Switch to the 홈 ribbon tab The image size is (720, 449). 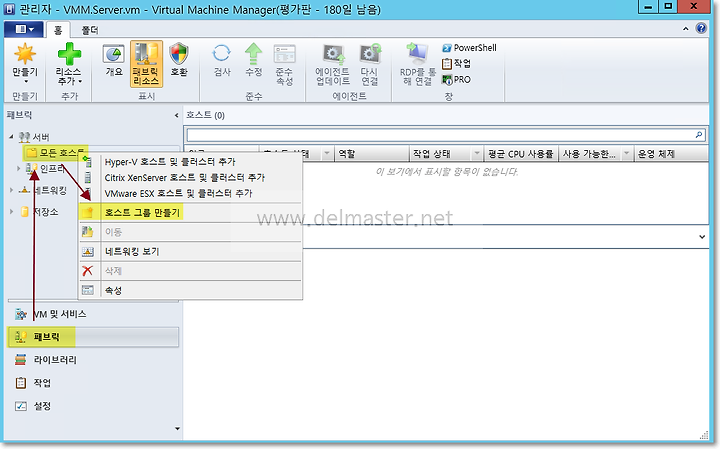coord(58,30)
